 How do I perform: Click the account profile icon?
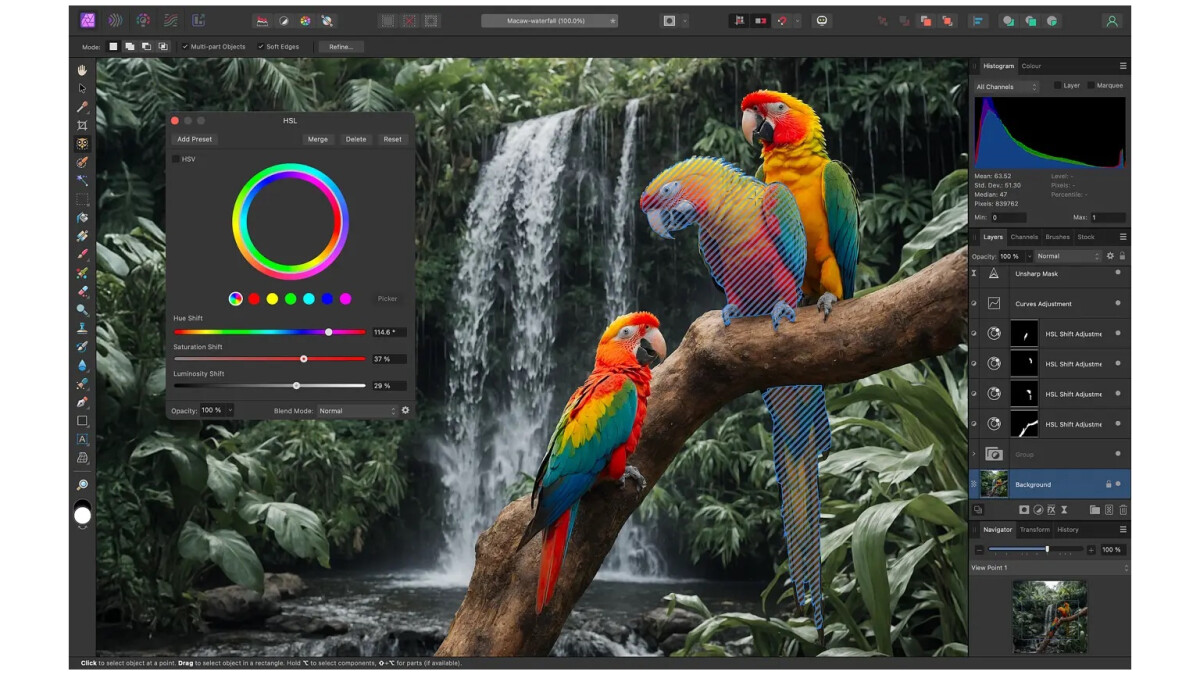point(1111,20)
